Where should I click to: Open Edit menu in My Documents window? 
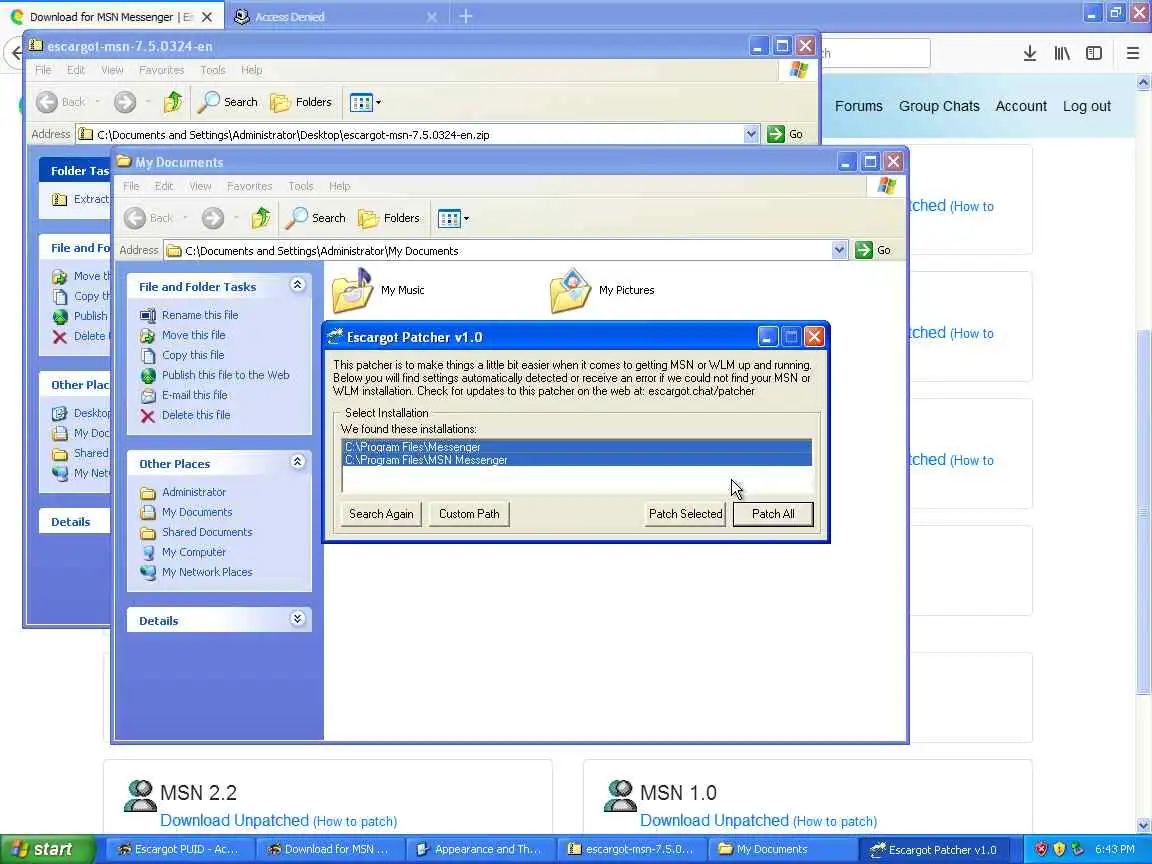click(x=164, y=186)
